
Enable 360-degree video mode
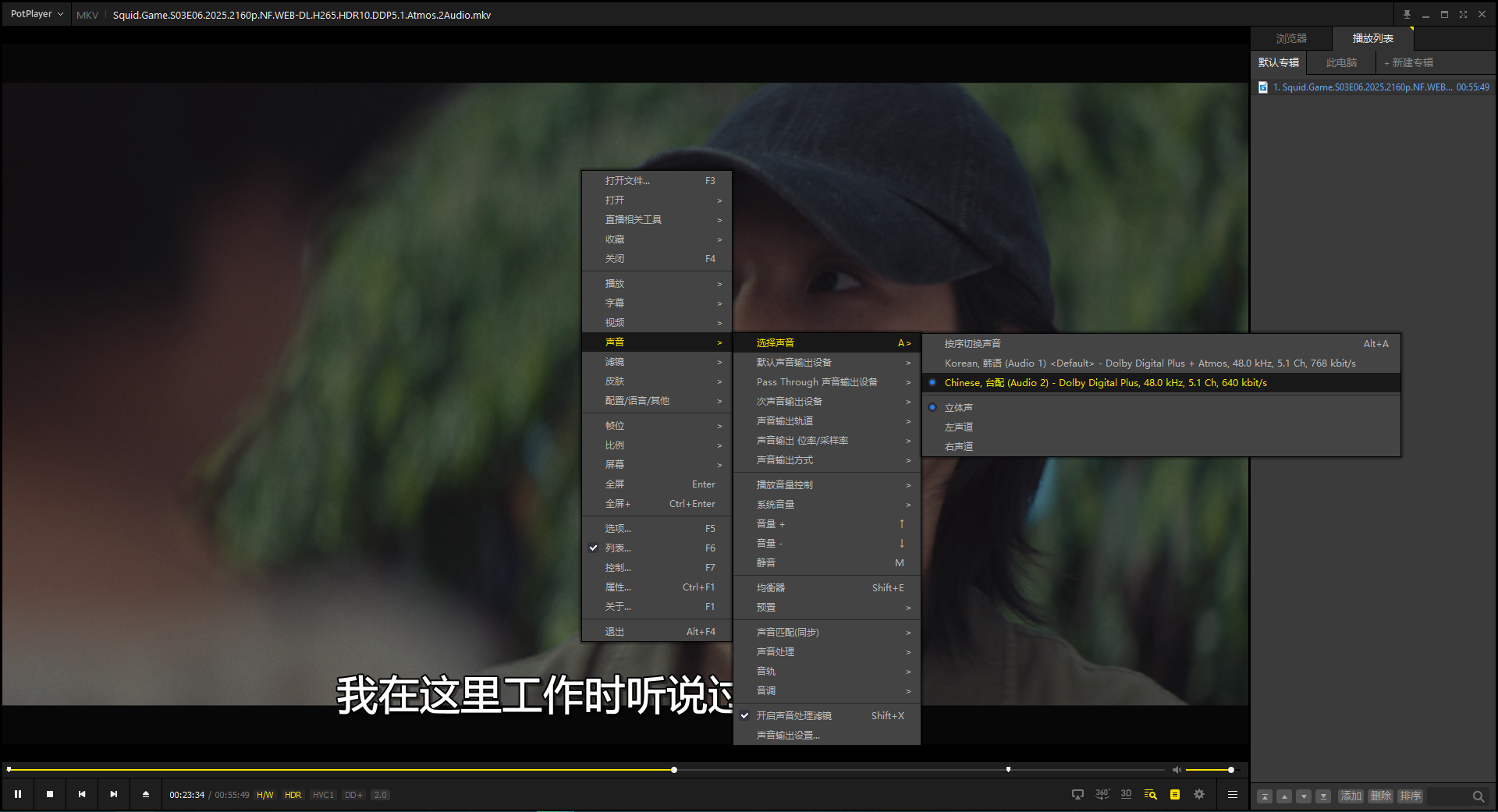click(1102, 794)
